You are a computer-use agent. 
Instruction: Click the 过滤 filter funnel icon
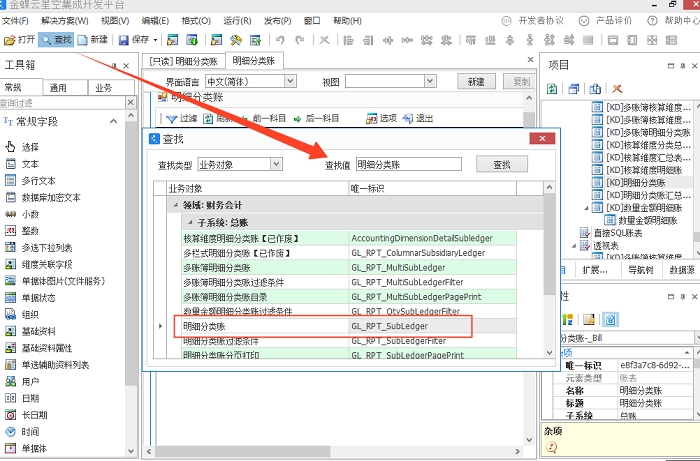point(170,118)
